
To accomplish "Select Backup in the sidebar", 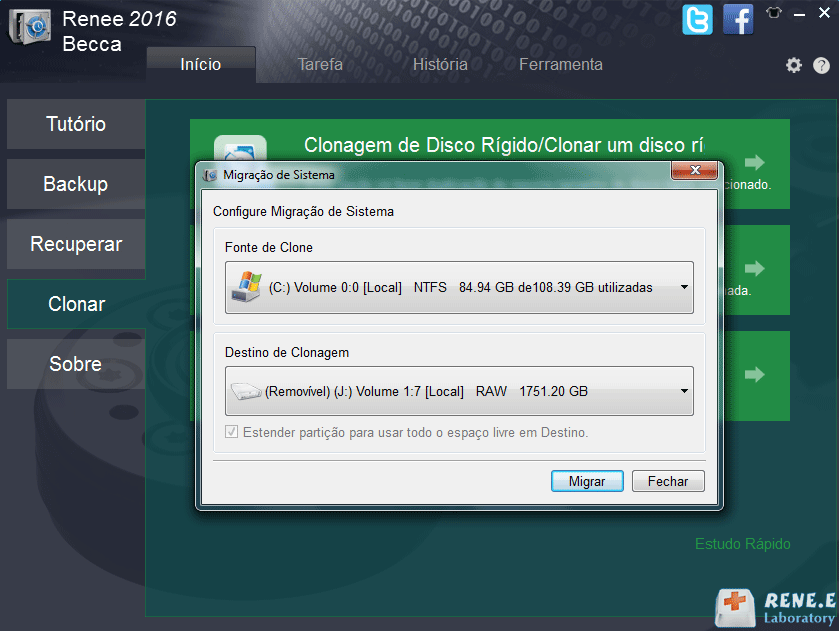I will tap(76, 184).
